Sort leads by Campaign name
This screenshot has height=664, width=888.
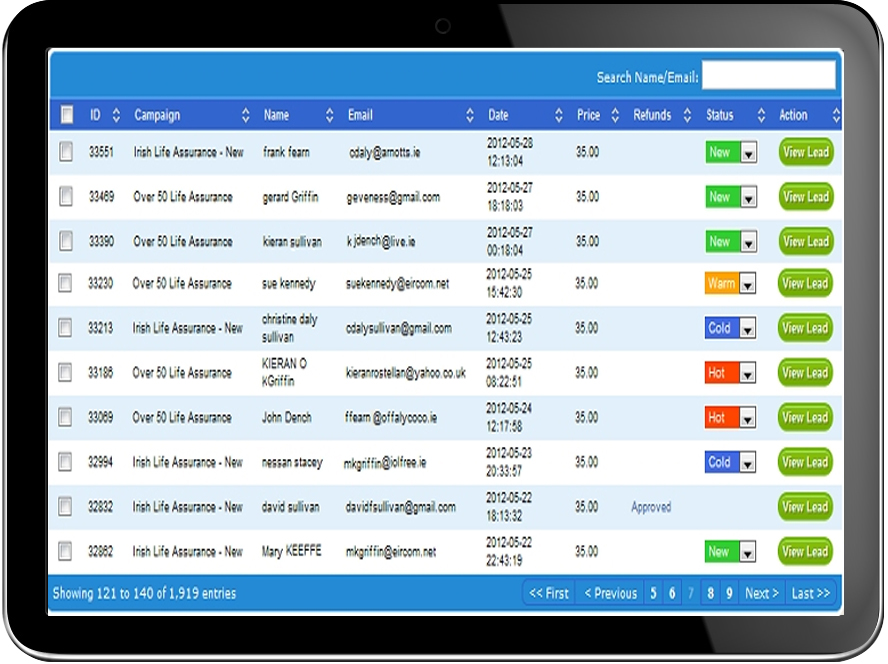(245, 114)
